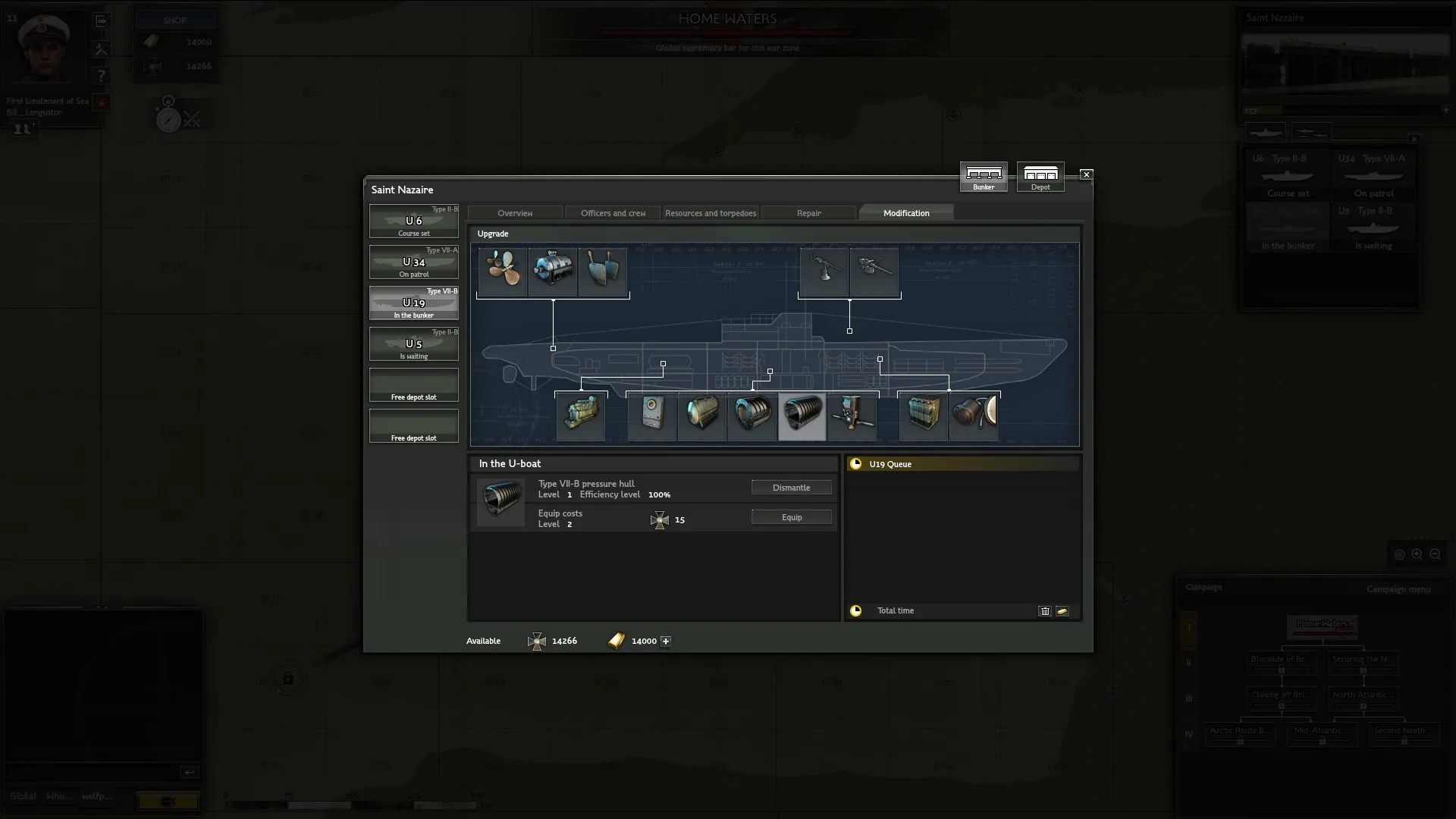Select the first Free depot slot

pos(414,385)
